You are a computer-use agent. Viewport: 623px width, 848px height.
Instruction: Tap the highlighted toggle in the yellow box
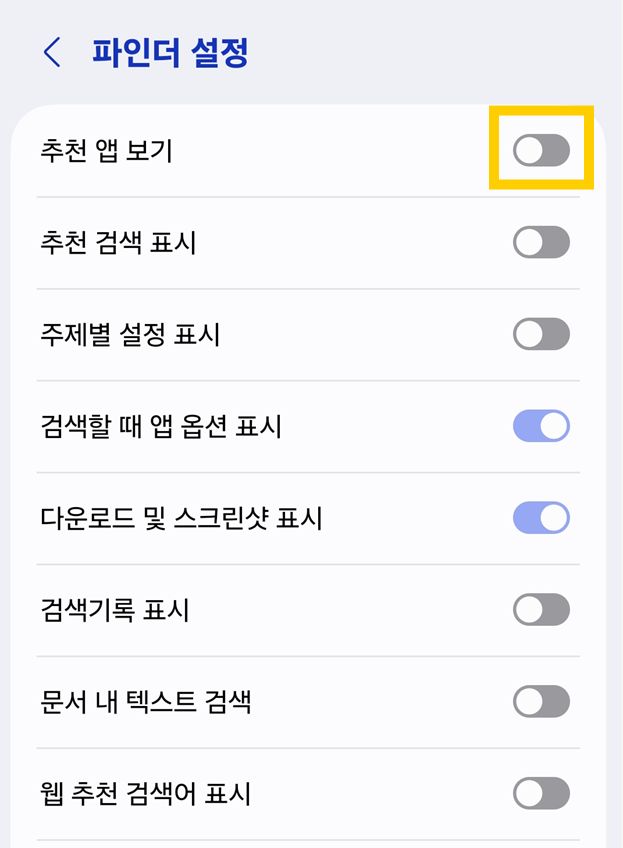pyautogui.click(x=540, y=148)
